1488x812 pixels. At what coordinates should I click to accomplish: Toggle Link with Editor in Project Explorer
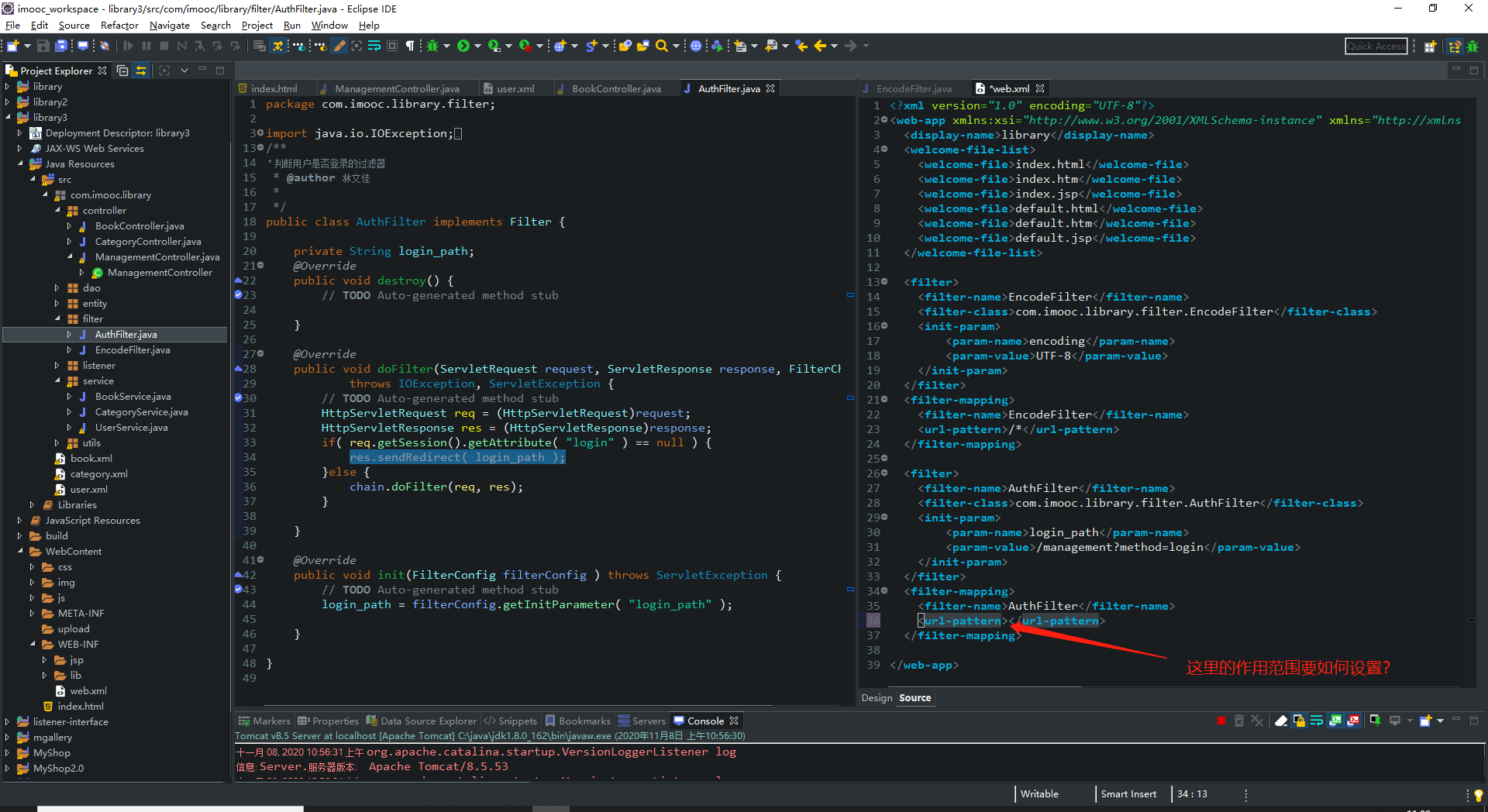point(141,71)
